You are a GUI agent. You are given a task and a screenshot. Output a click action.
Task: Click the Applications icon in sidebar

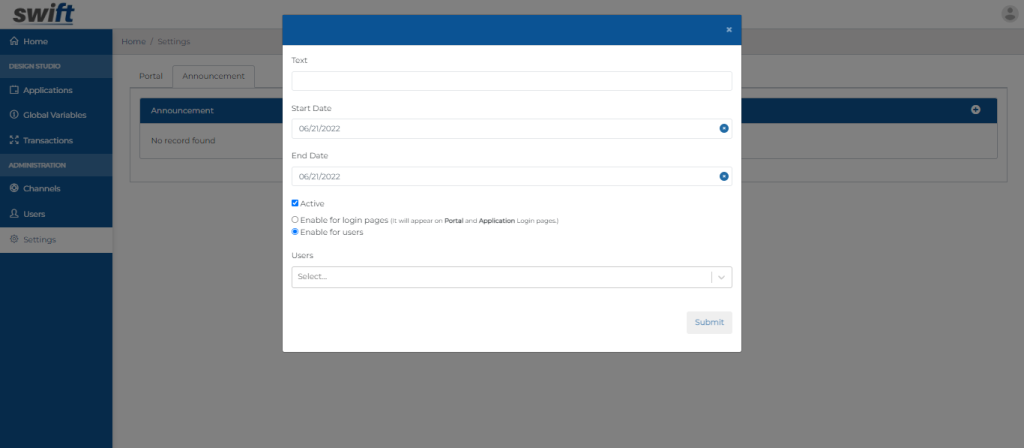pyautogui.click(x=14, y=90)
